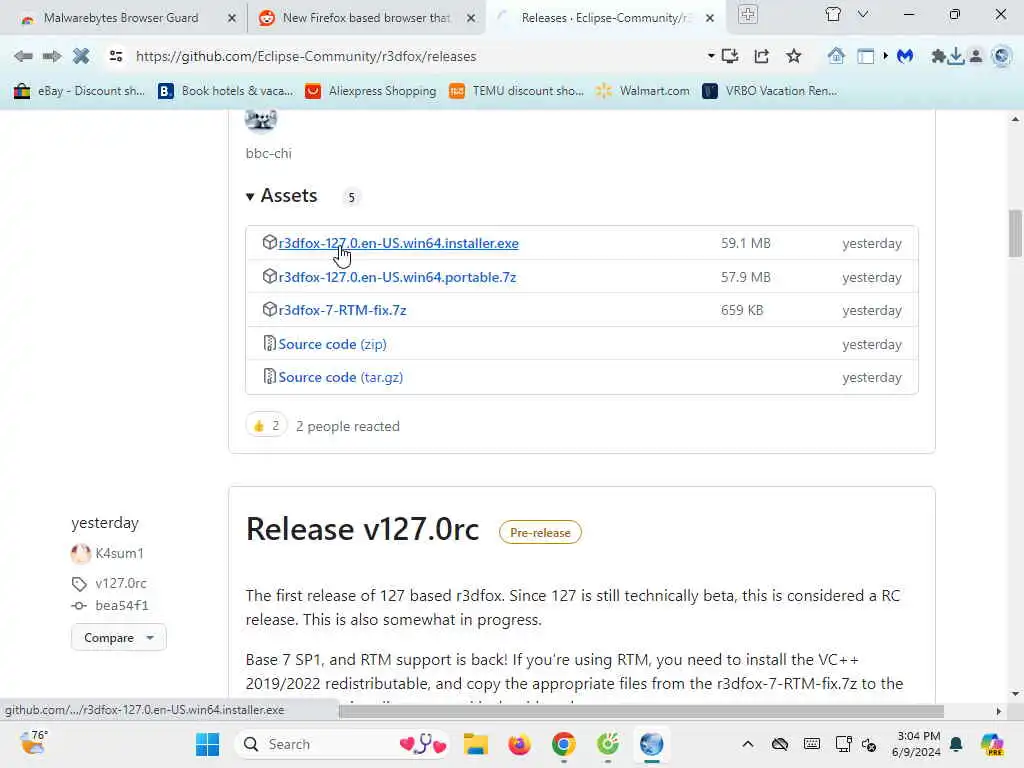Click the vertical scrollbar thumb

pos(1015,233)
